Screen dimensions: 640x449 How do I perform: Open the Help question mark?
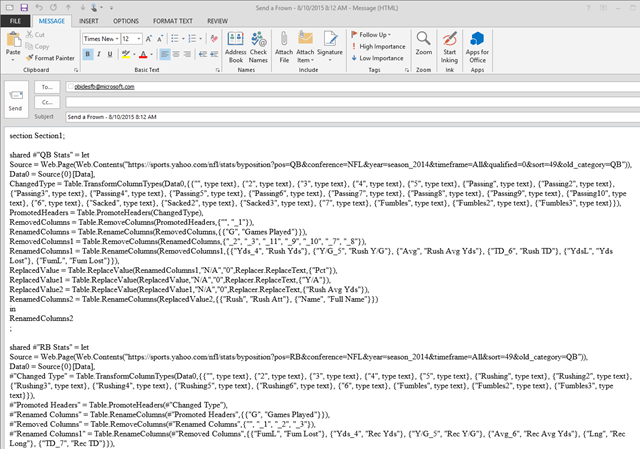pyautogui.click(x=588, y=8)
